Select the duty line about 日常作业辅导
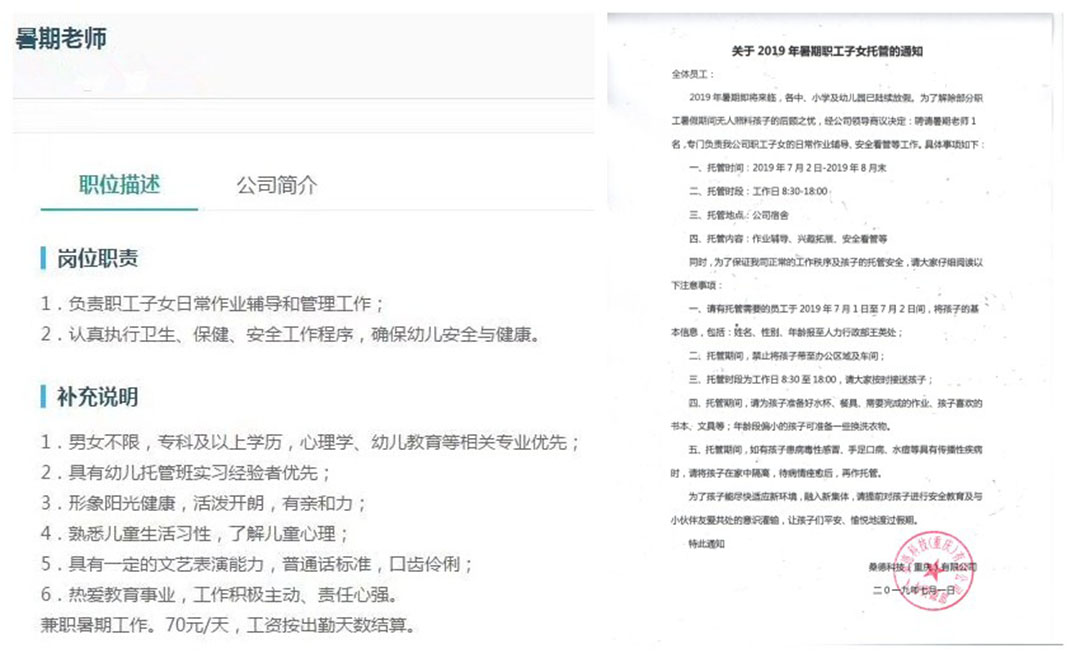This screenshot has height=658, width=1080. point(212,304)
